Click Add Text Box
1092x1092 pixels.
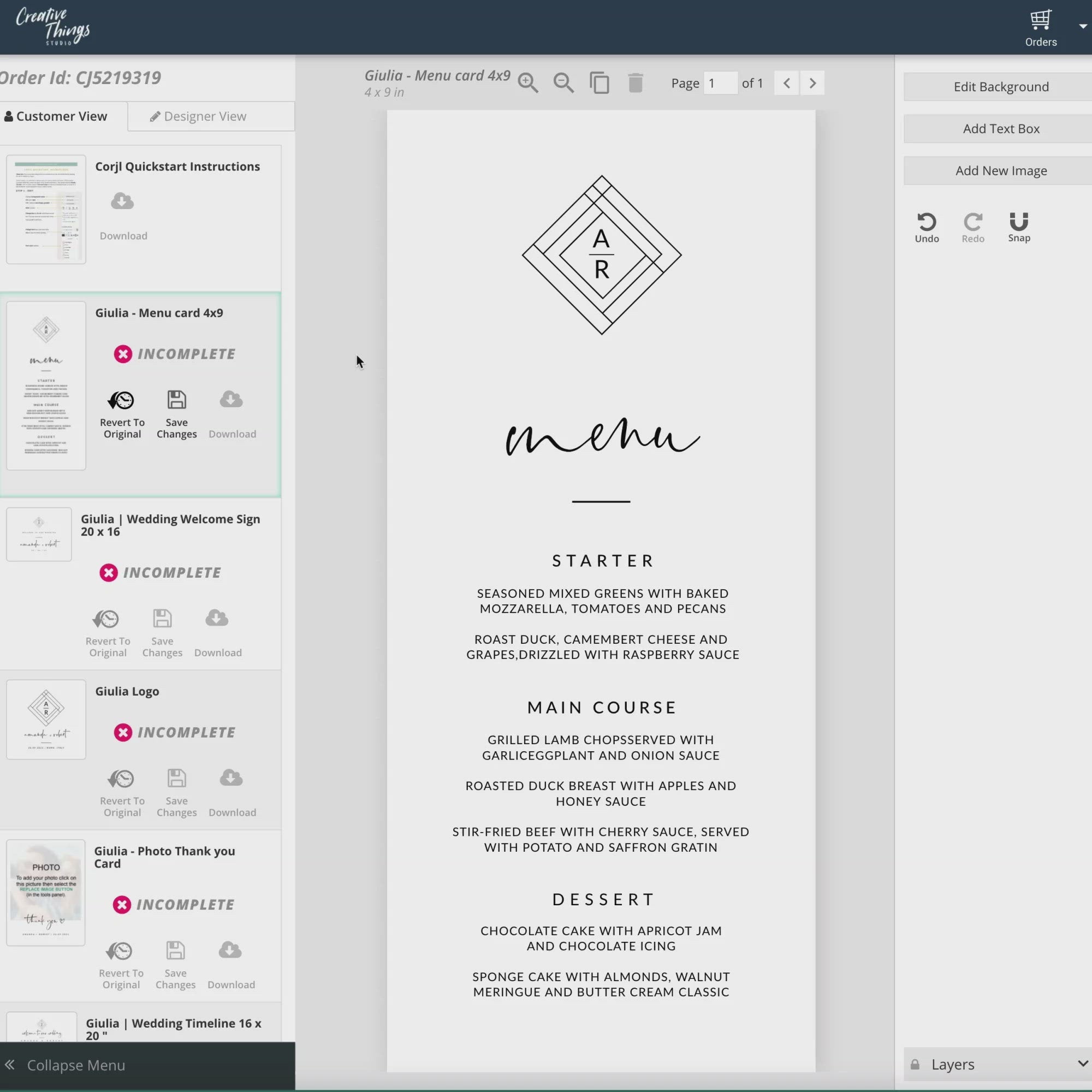pos(1000,128)
